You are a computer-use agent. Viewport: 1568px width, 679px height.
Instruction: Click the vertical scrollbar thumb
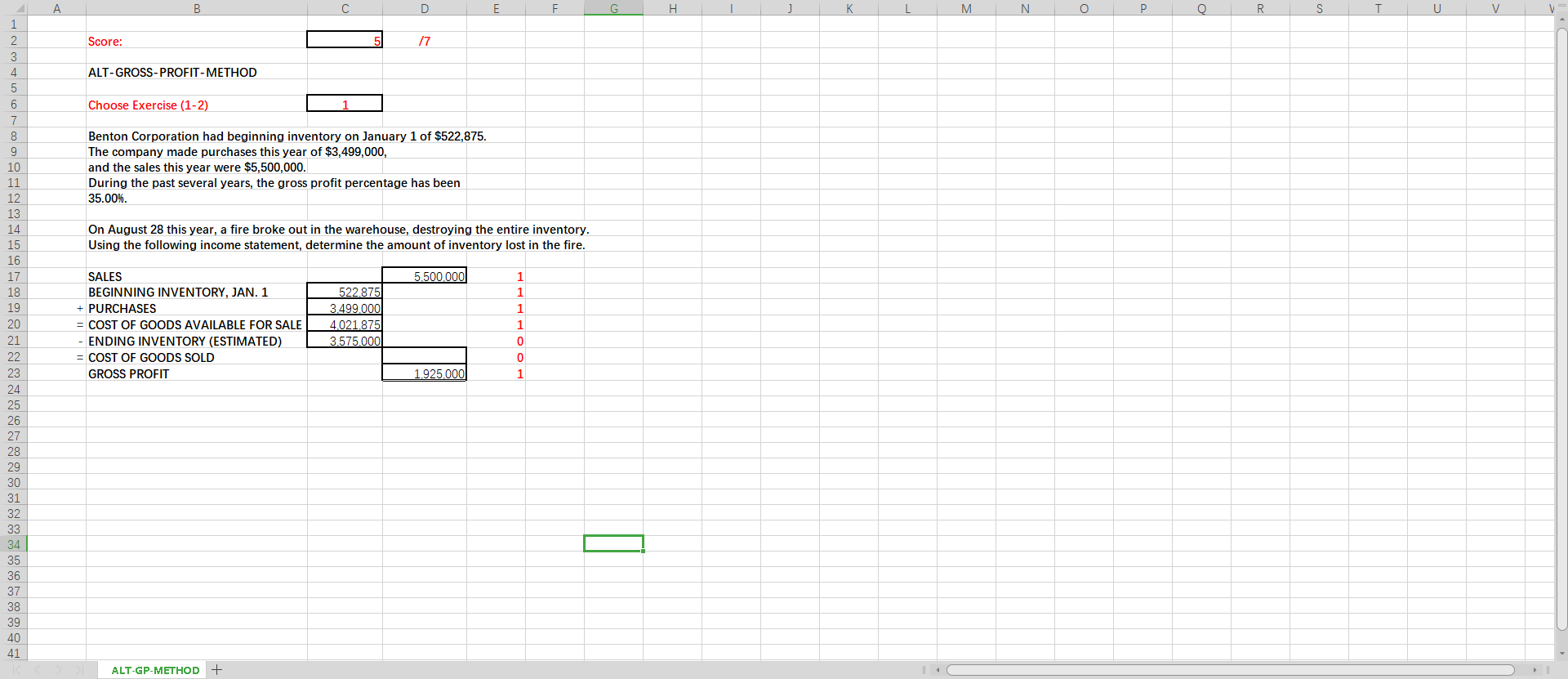(1561, 329)
